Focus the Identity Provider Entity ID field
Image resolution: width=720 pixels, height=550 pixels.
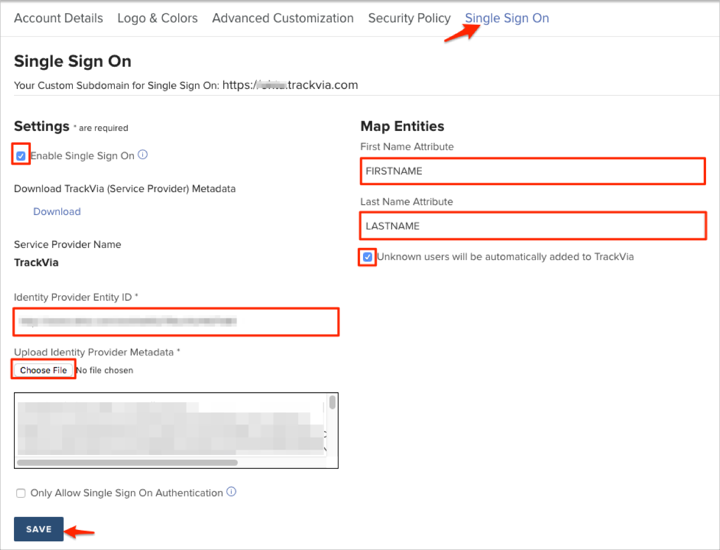tap(176, 322)
